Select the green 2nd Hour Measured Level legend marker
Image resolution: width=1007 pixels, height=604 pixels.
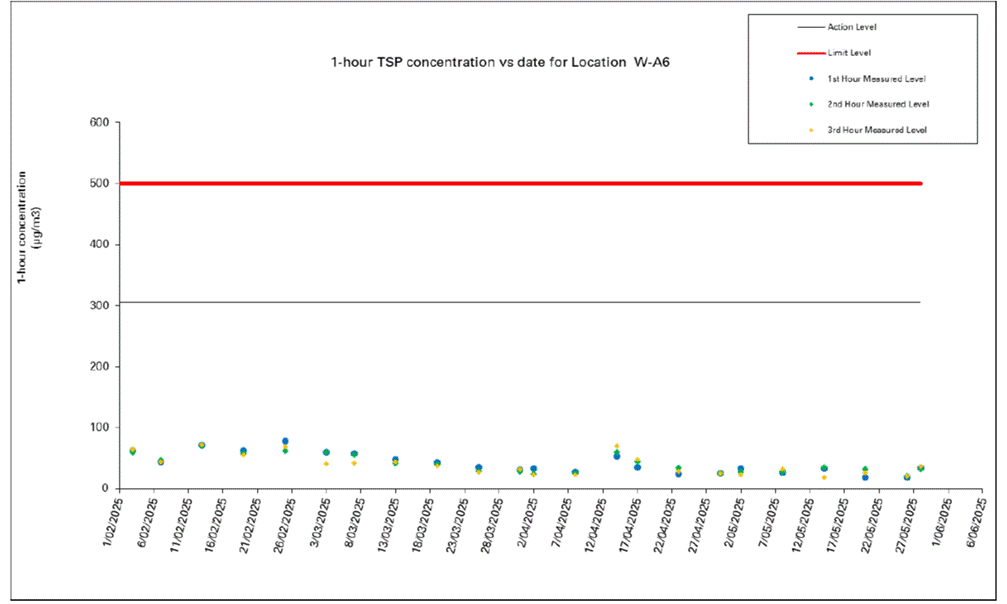click(x=811, y=104)
